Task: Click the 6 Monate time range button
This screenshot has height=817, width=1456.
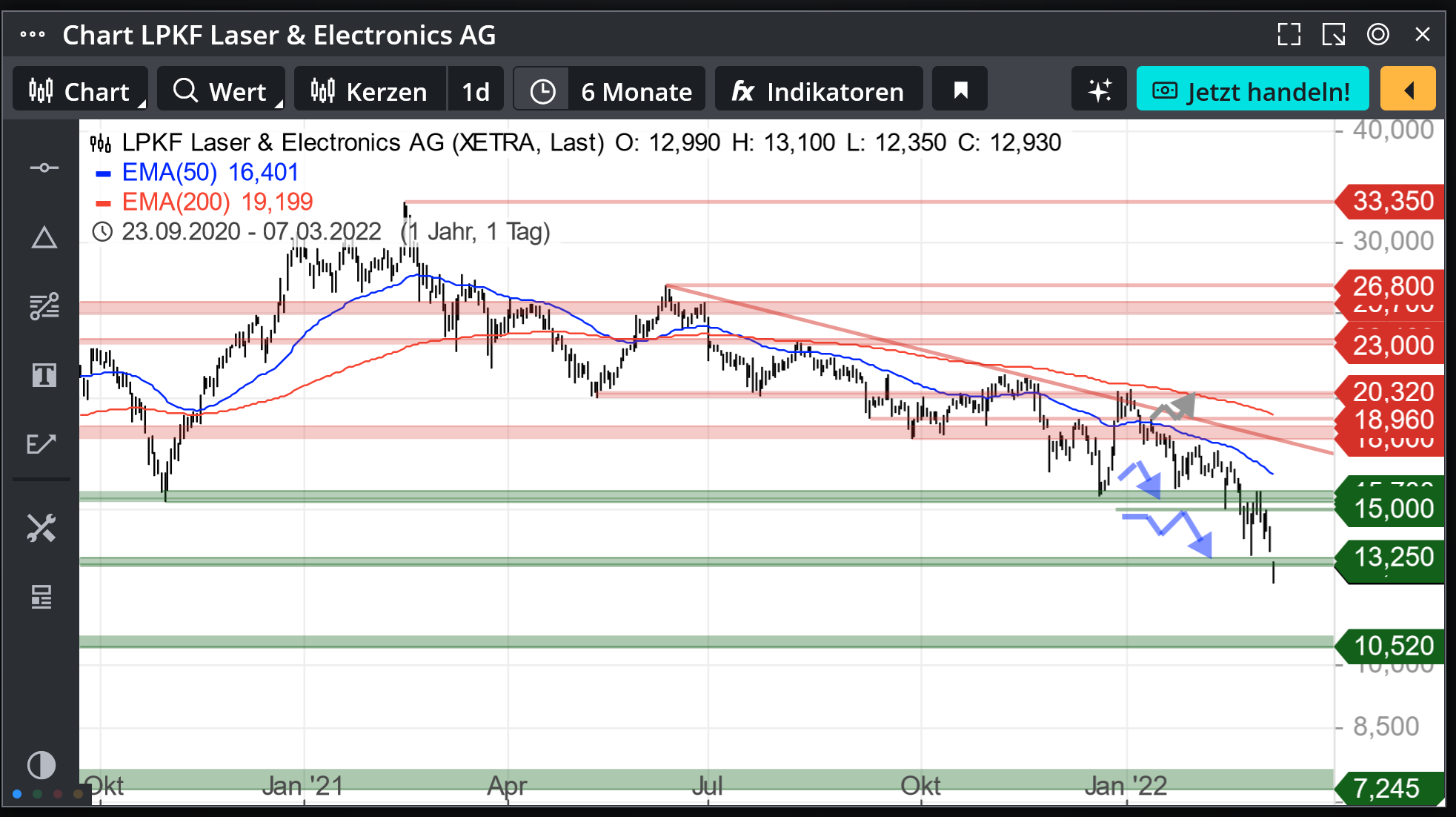Action: coord(636,90)
